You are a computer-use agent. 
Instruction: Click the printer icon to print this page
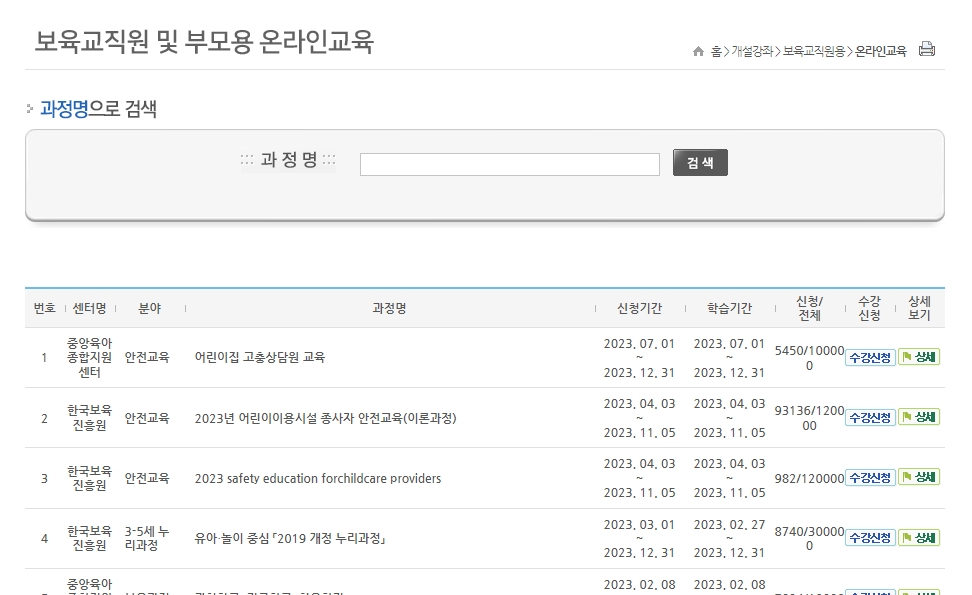tap(928, 48)
